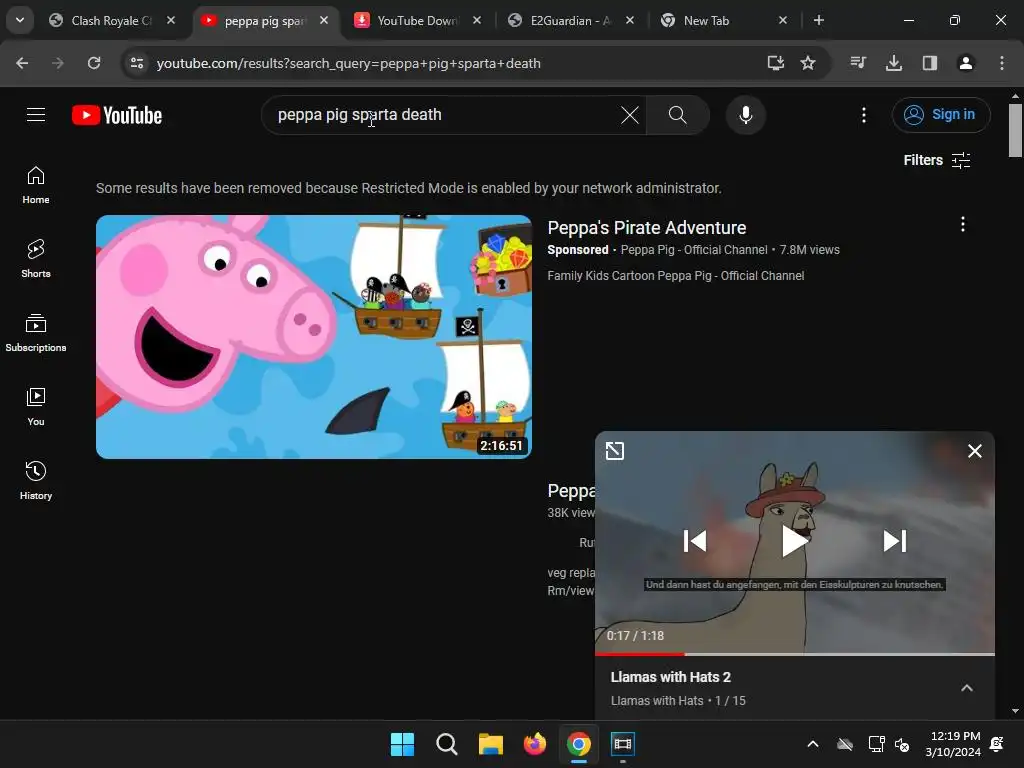
Task: Open the YouTube hamburger guide menu
Action: click(36, 115)
